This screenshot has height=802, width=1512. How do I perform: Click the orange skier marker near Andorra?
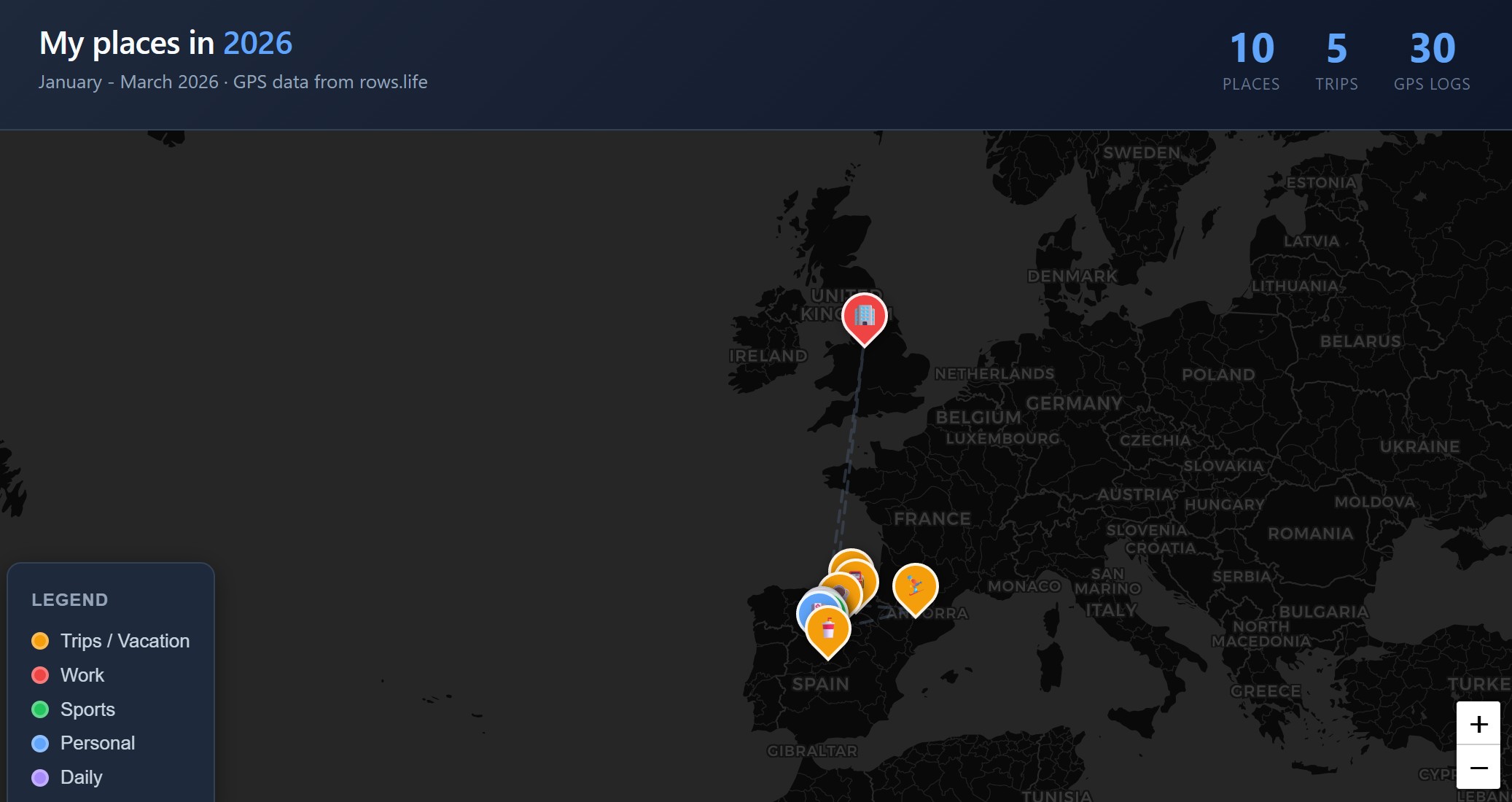(x=915, y=585)
